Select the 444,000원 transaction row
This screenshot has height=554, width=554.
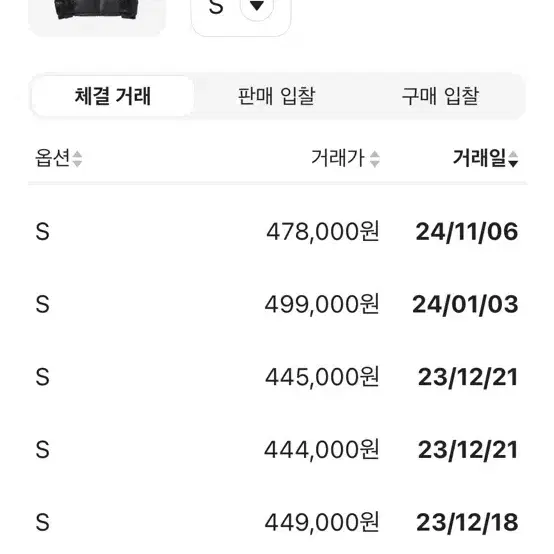coord(277,450)
